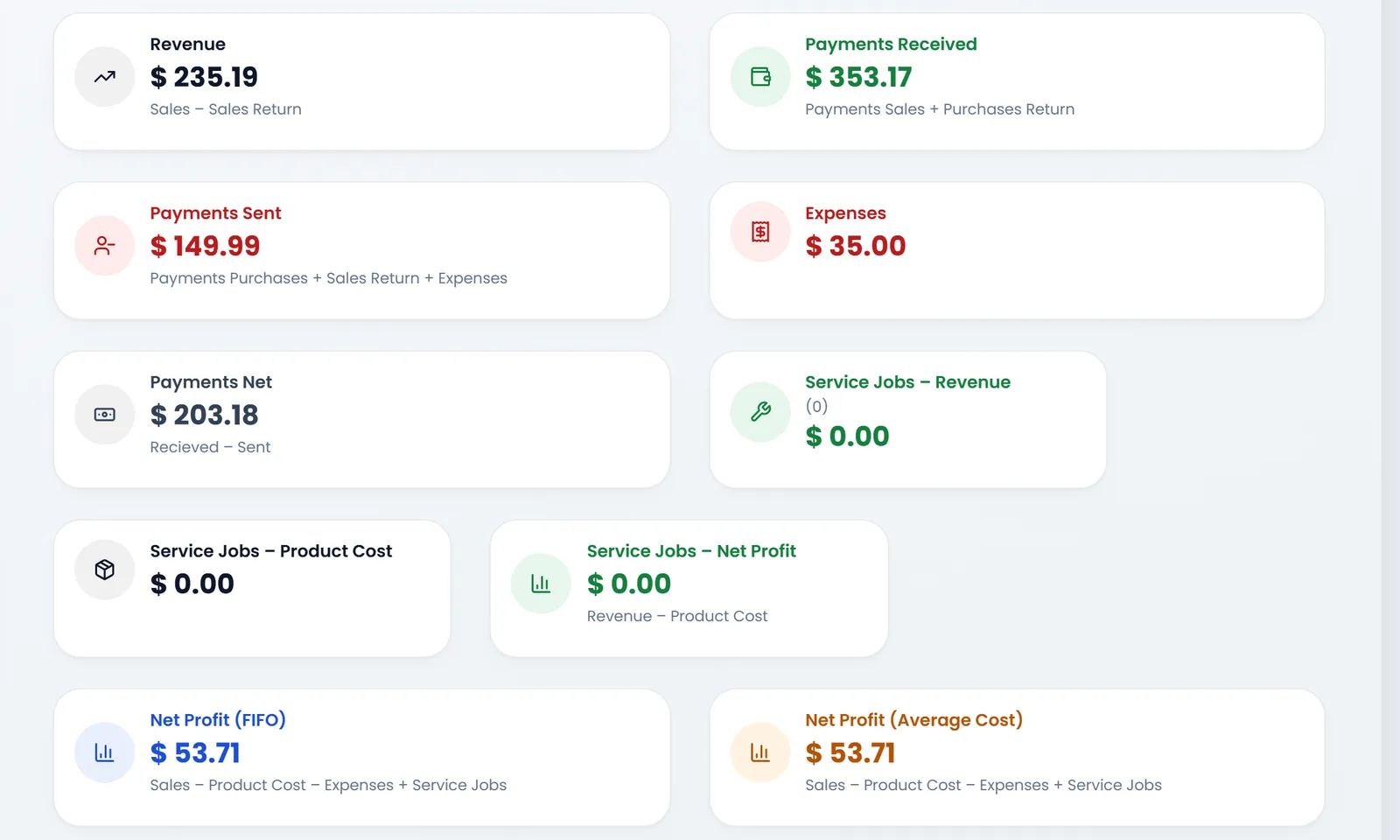Click the Expenses heading
The width and height of the screenshot is (1400, 840).
(845, 213)
